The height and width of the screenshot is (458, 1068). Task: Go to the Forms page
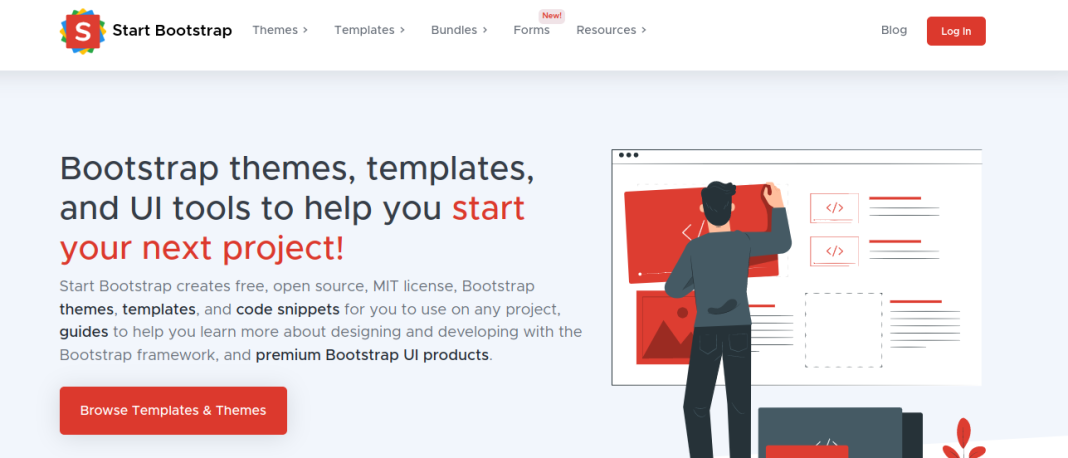coord(531,30)
